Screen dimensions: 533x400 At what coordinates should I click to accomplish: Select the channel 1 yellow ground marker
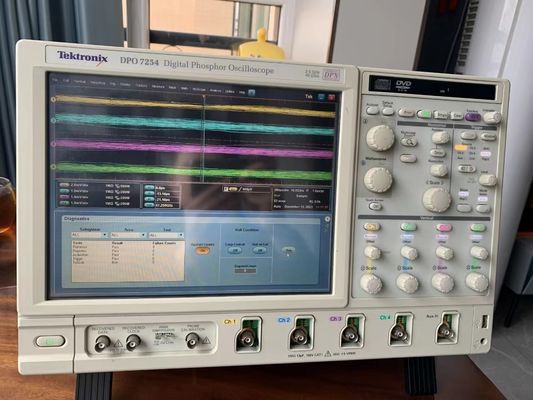point(53,100)
